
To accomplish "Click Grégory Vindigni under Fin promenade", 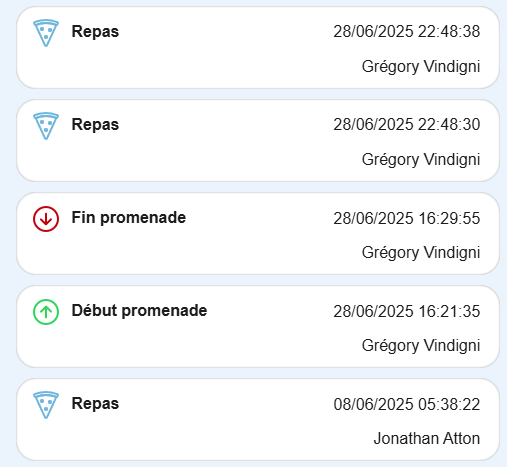I will point(421,253).
